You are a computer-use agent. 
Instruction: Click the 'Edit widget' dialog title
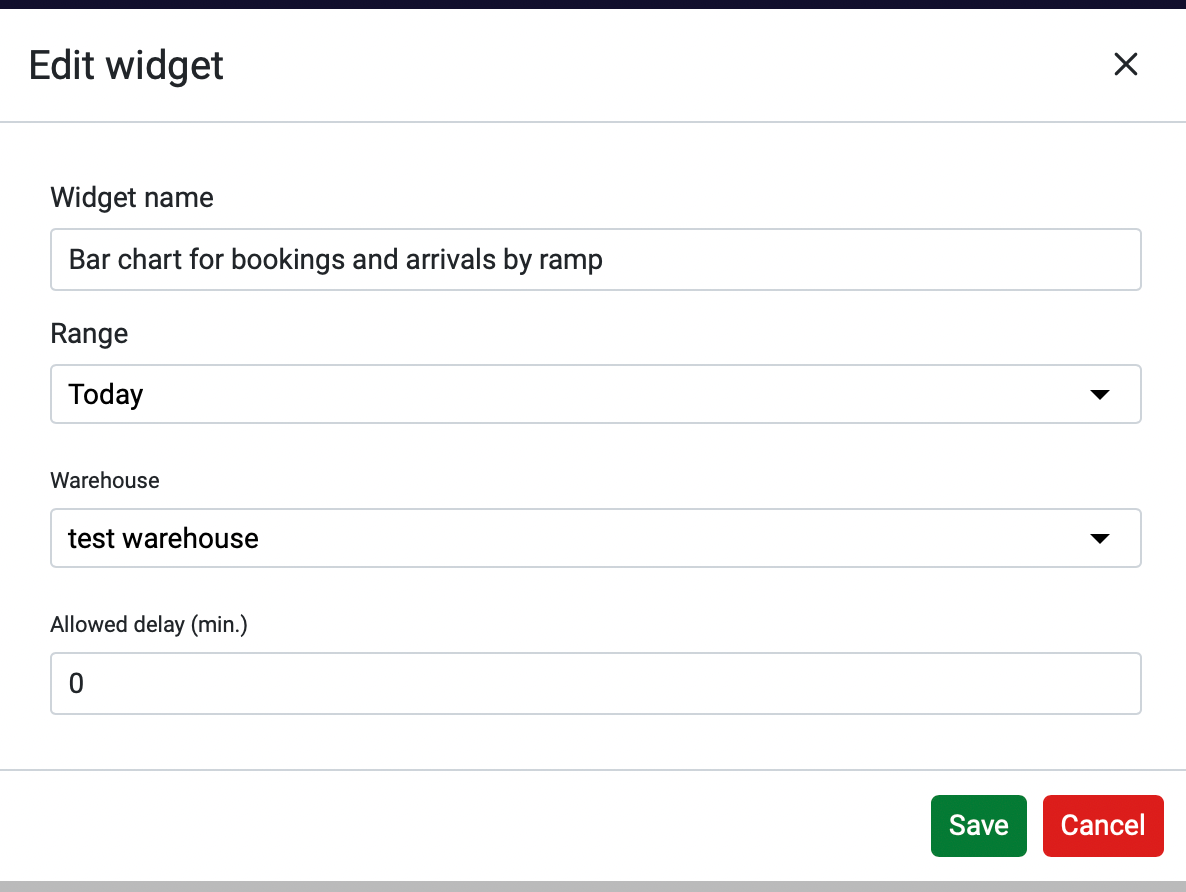point(126,65)
